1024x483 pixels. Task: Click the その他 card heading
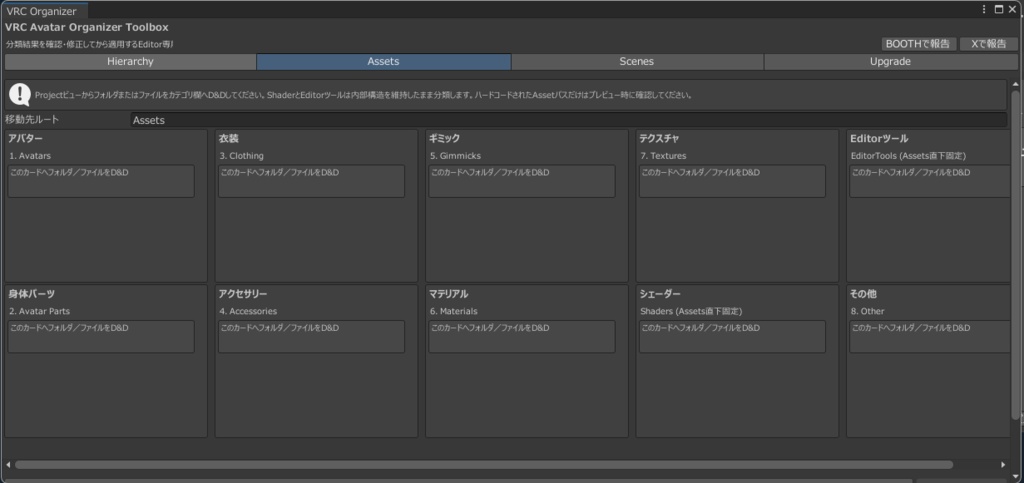tap(863, 294)
